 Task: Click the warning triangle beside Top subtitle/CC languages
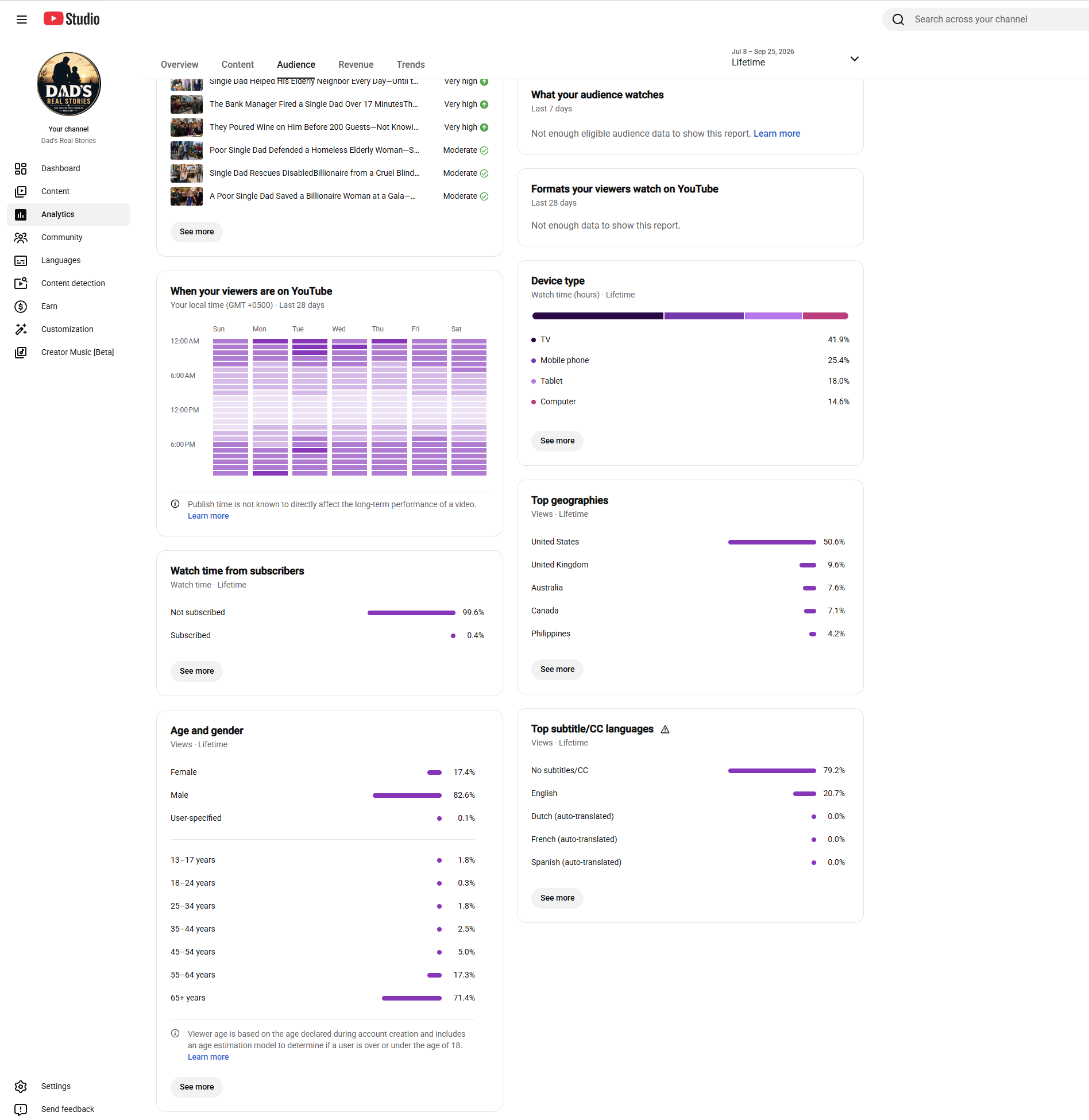click(665, 729)
